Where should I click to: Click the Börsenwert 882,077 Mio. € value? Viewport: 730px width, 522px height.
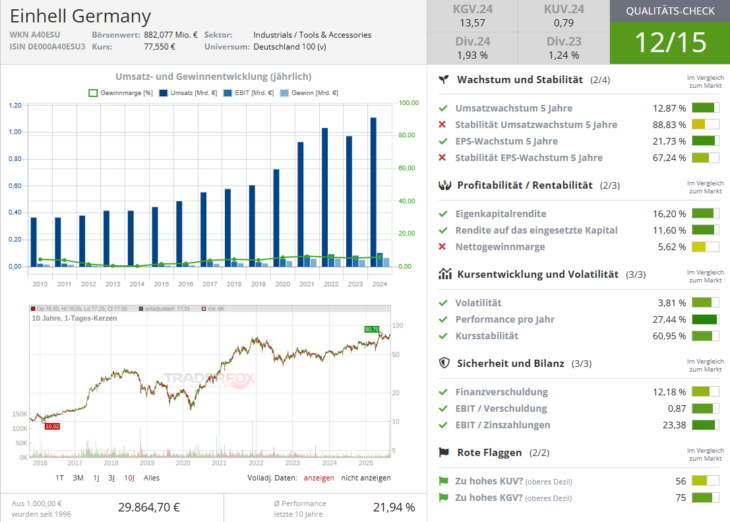pos(170,35)
